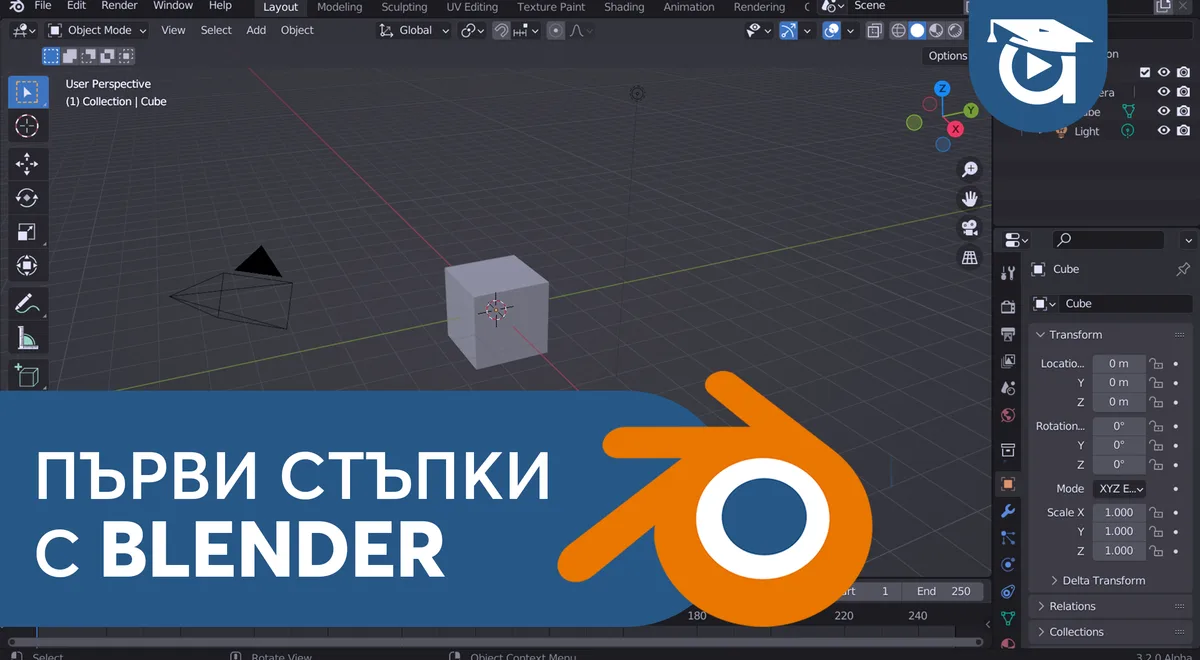1200x660 pixels.
Task: Switch perspective/orthographic grid icon
Action: (x=969, y=258)
